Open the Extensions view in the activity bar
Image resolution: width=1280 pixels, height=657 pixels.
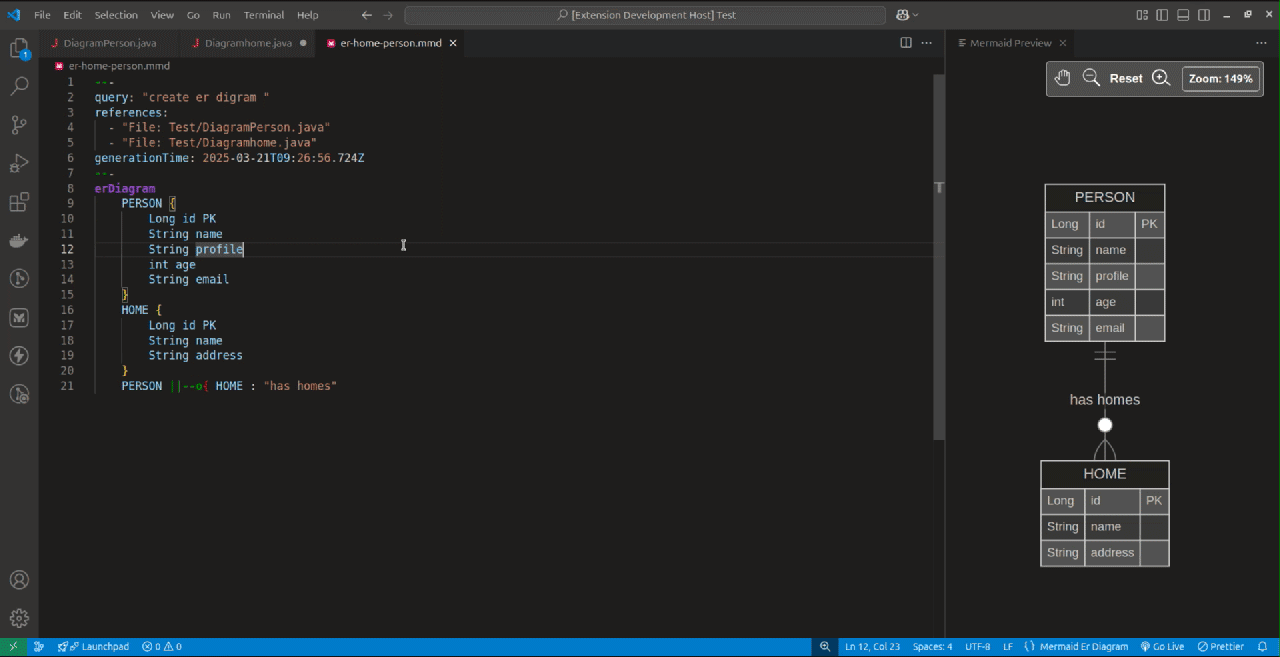(20, 201)
